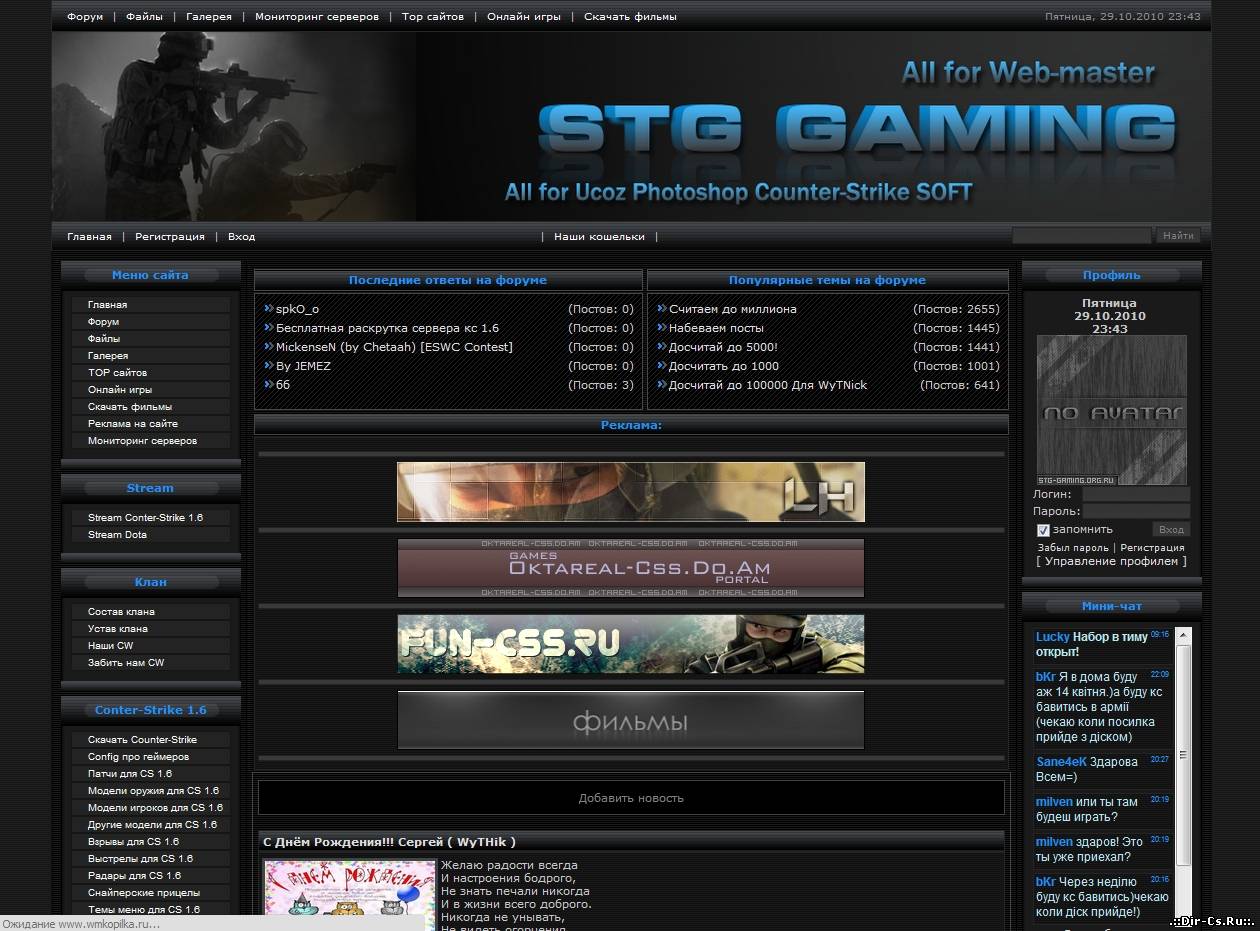
Task: Click the Найти search button
Action: [1178, 234]
